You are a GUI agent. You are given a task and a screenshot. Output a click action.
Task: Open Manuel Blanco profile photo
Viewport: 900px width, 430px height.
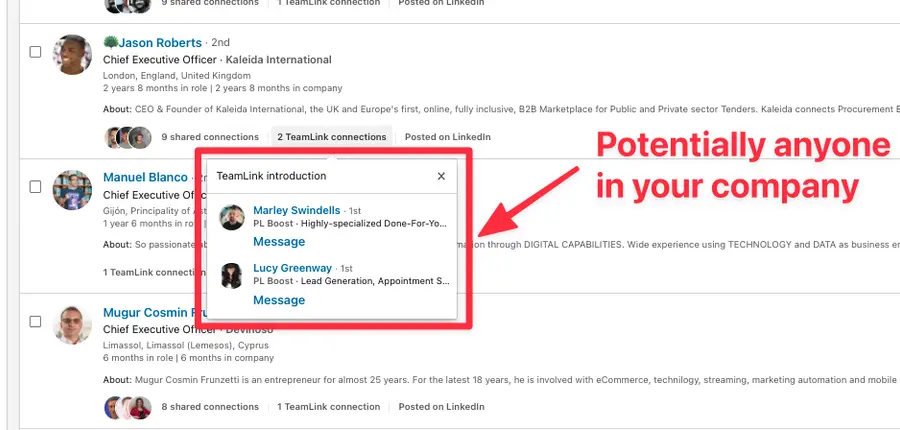click(x=72, y=189)
